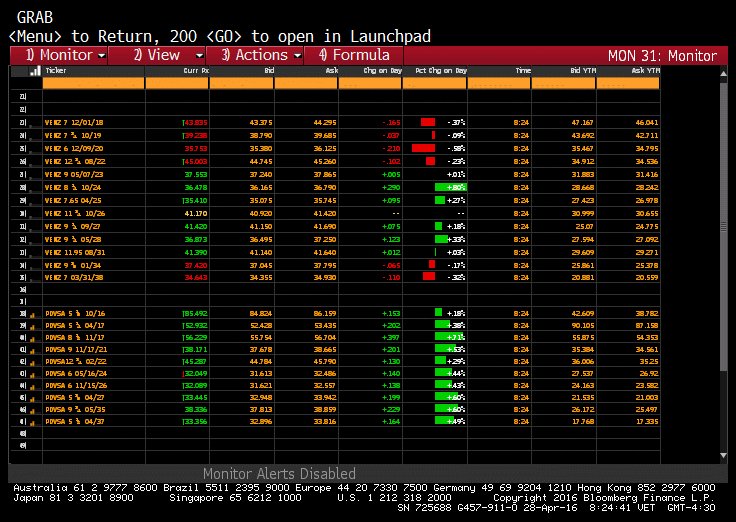The height and width of the screenshot is (522, 736).
Task: Click chart icon on PDVSA 6 05/16/24 row
Action: pos(32,375)
